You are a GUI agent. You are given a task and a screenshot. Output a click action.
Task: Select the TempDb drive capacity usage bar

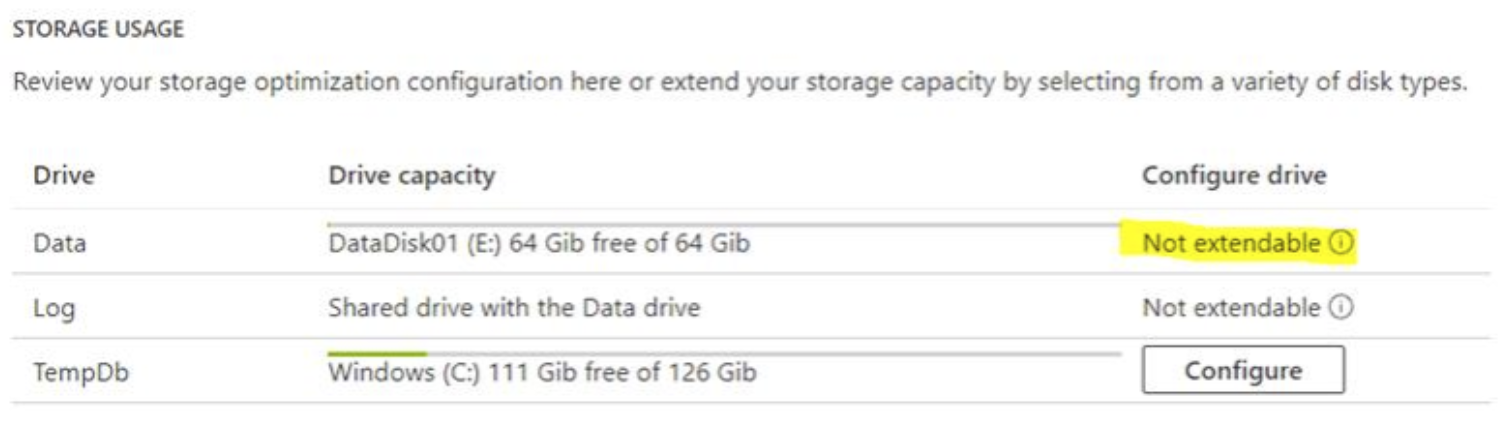click(724, 353)
